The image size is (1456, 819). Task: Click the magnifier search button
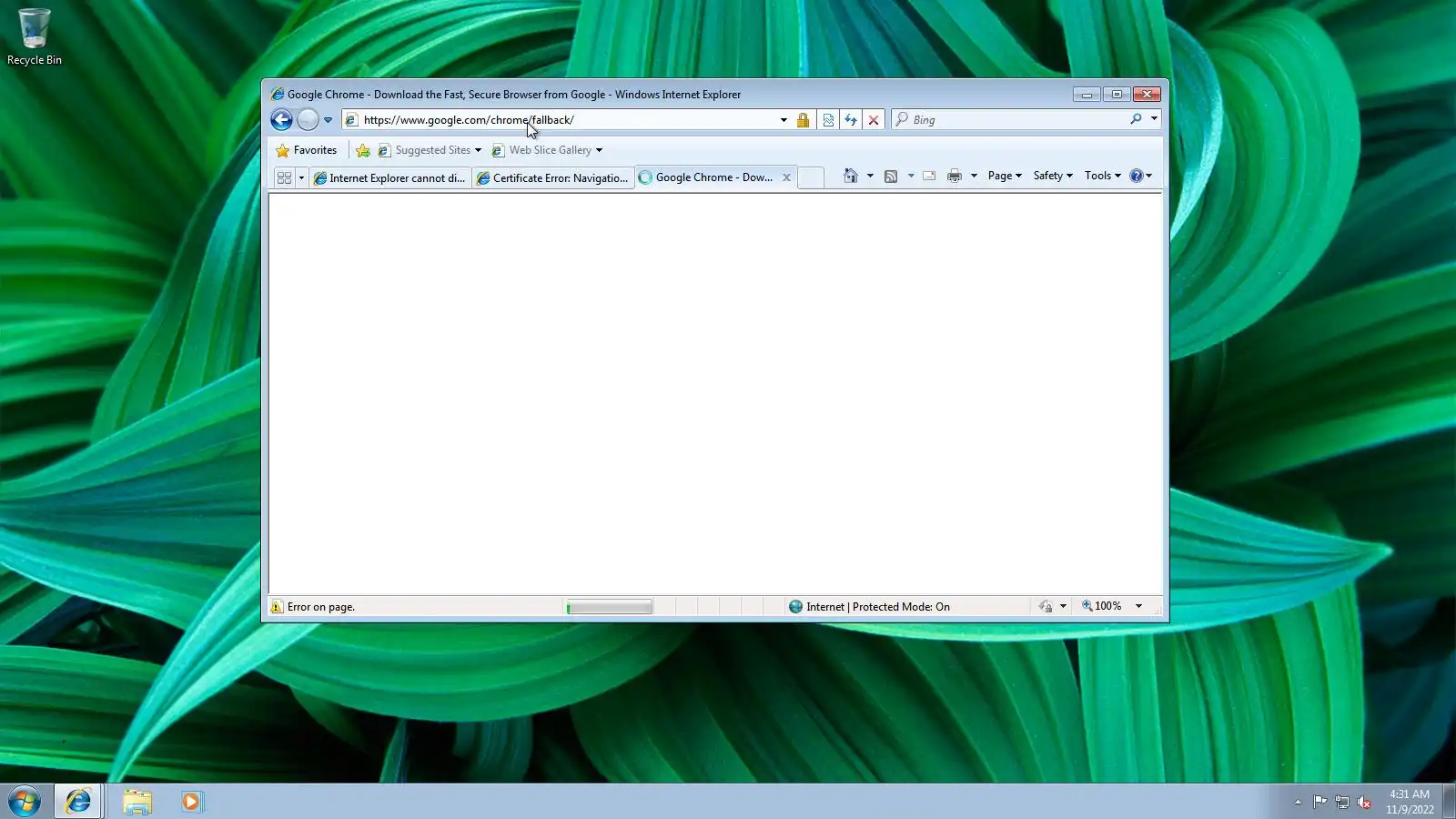pos(1136,119)
